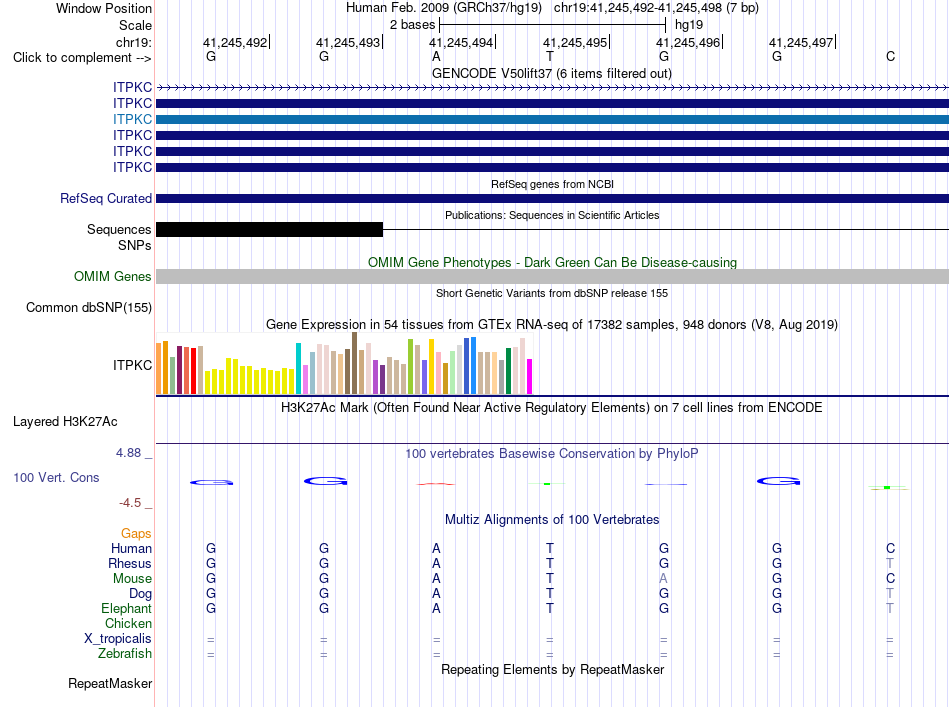950x707 pixels.
Task: Click the gray OMIM Genes bar
Action: (x=552, y=277)
